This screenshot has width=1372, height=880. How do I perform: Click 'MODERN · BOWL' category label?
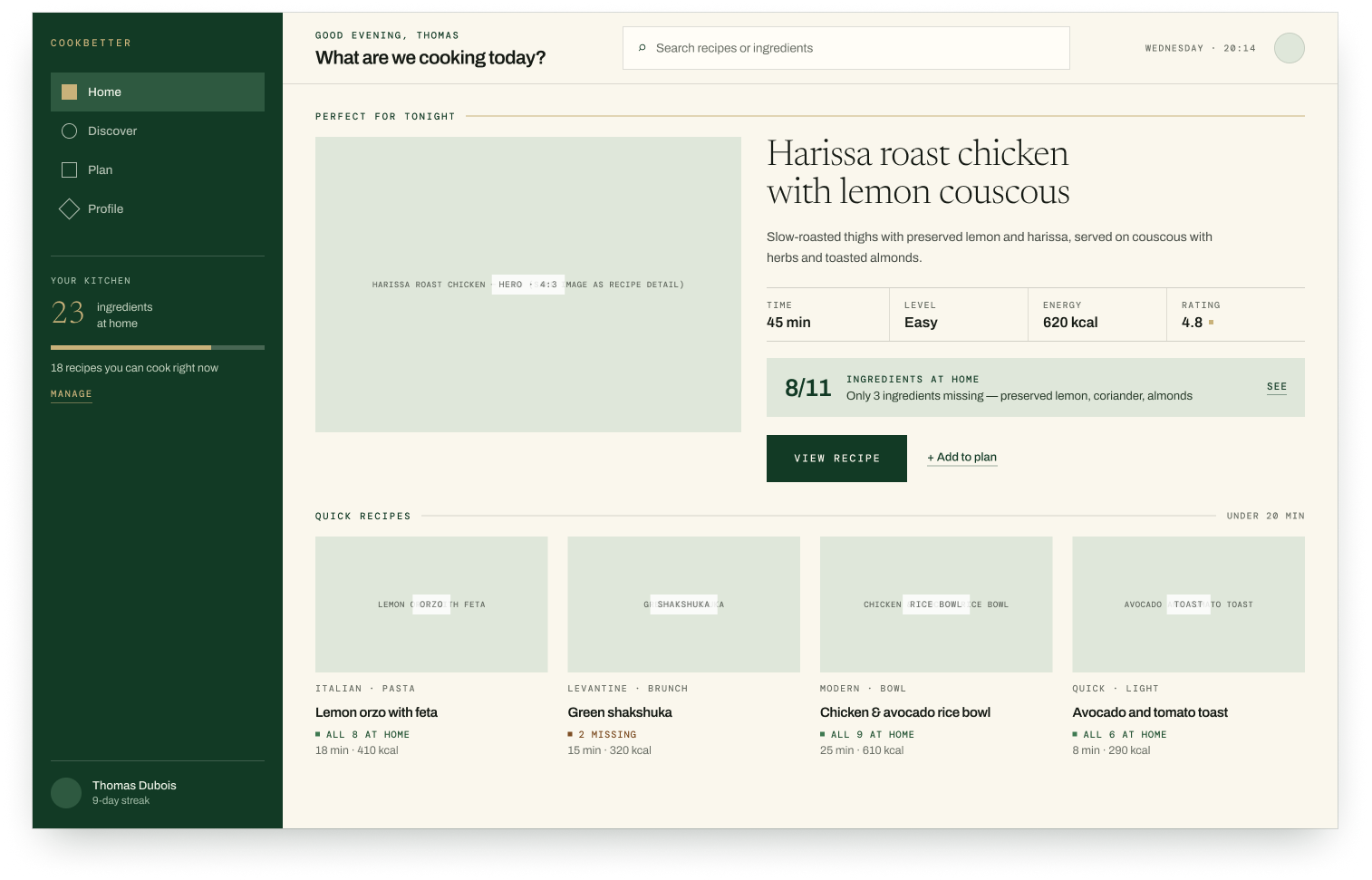pyautogui.click(x=863, y=689)
